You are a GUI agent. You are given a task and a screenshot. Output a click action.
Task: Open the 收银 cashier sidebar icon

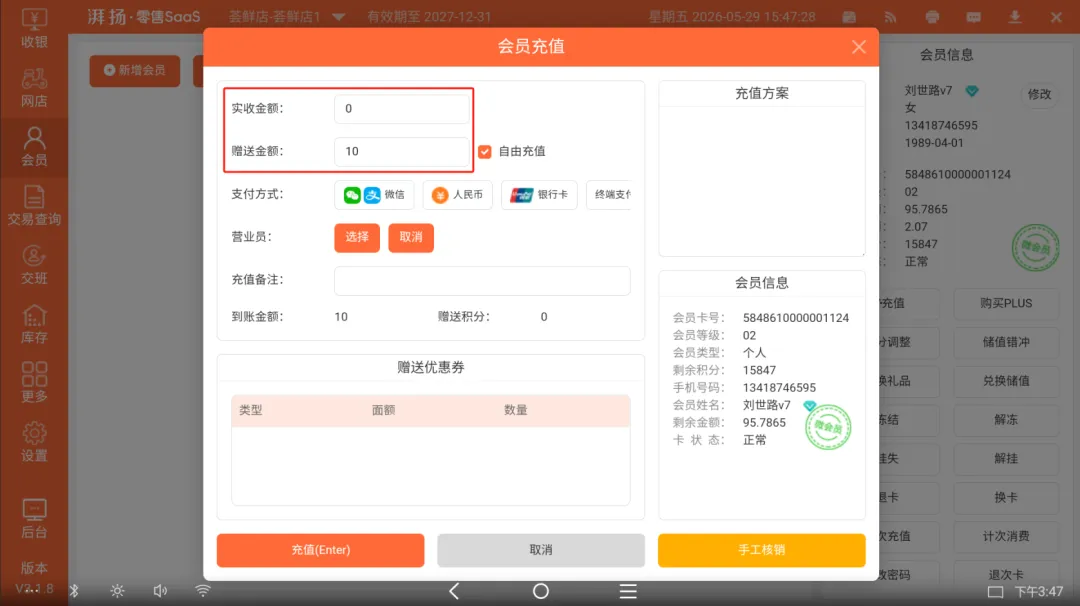pyautogui.click(x=34, y=28)
